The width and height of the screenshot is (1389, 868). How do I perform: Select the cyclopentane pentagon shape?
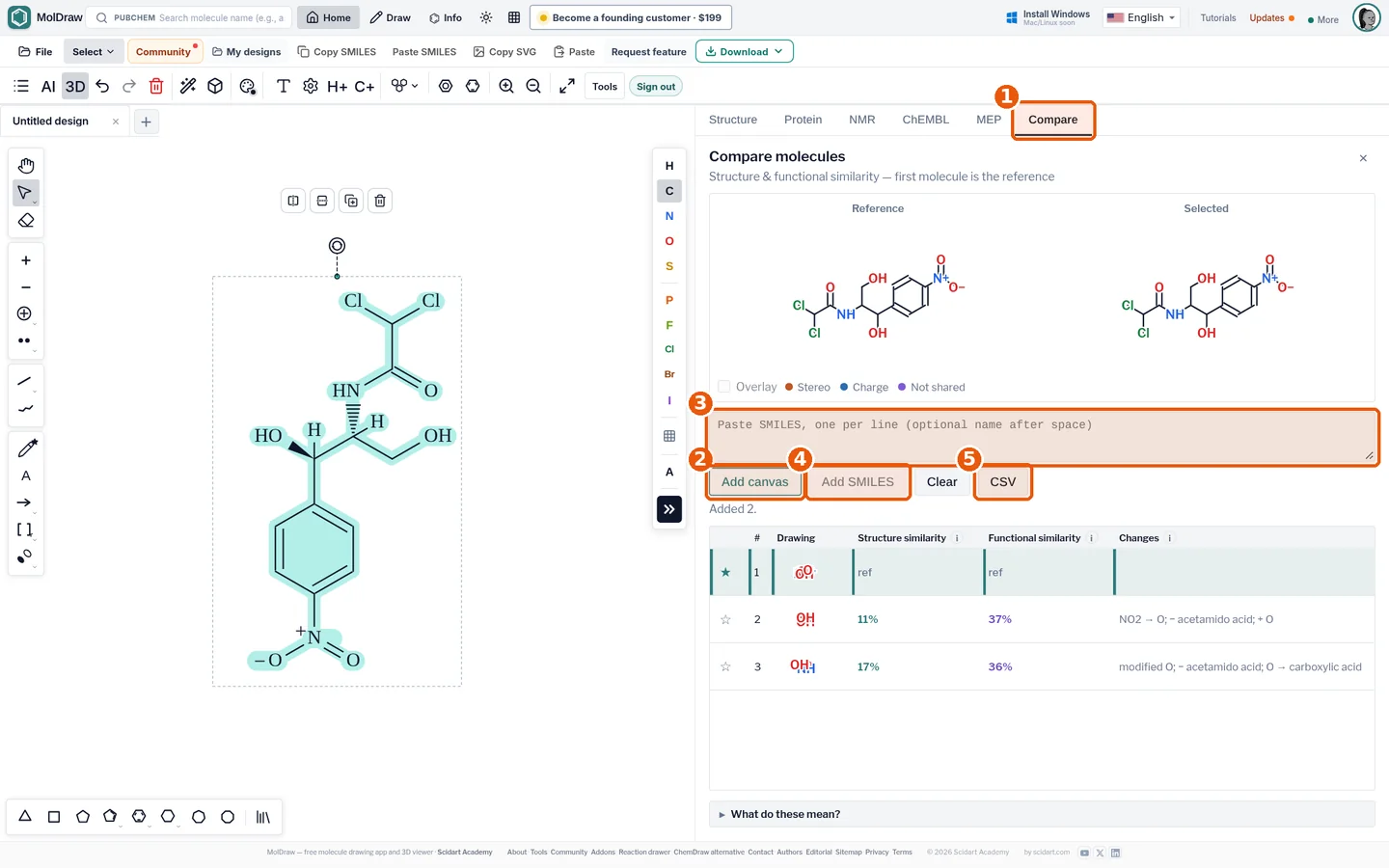[x=83, y=817]
